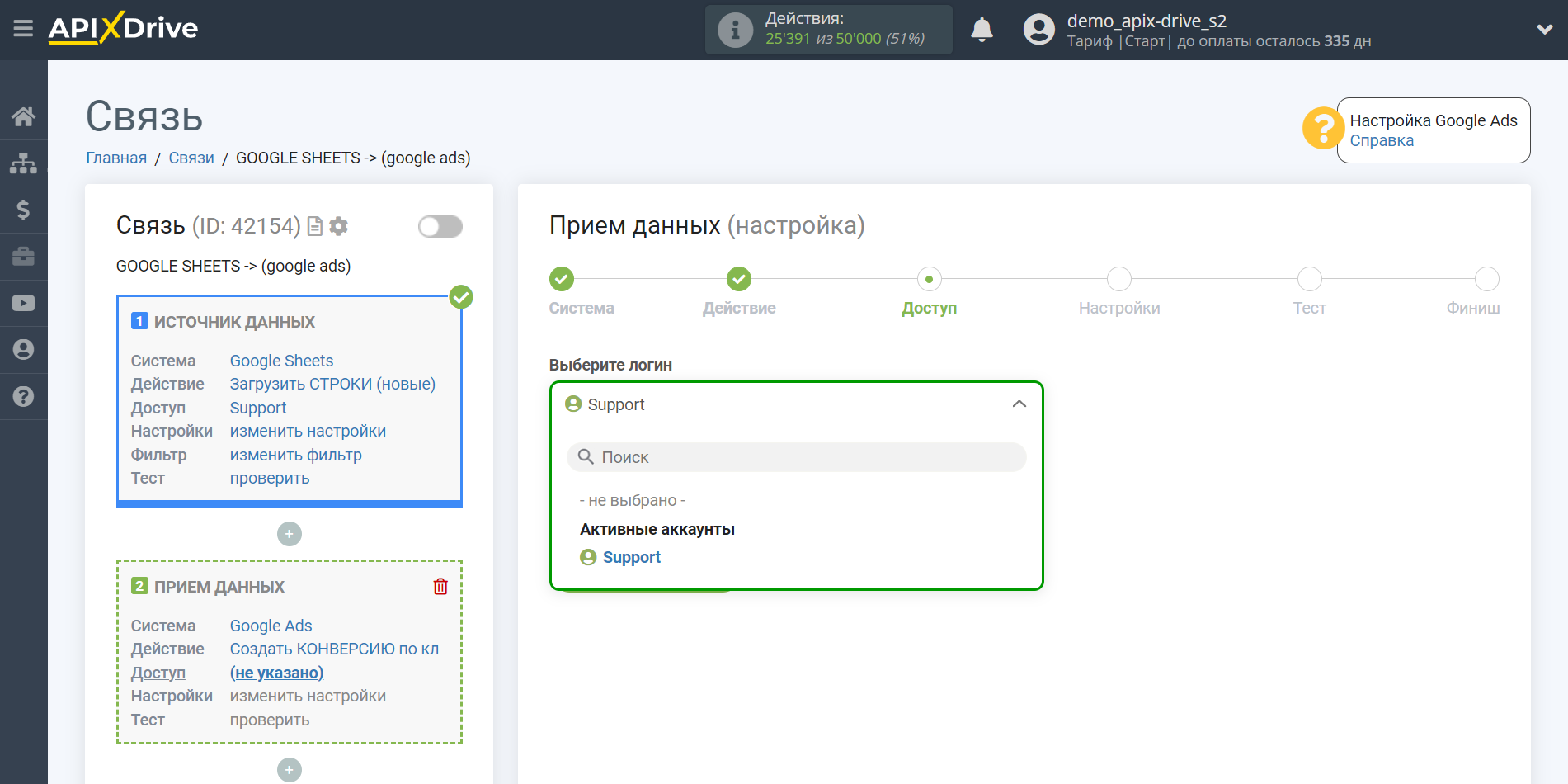The image size is (1568, 784).
Task: Open help question sidebar icon
Action: coord(23,396)
